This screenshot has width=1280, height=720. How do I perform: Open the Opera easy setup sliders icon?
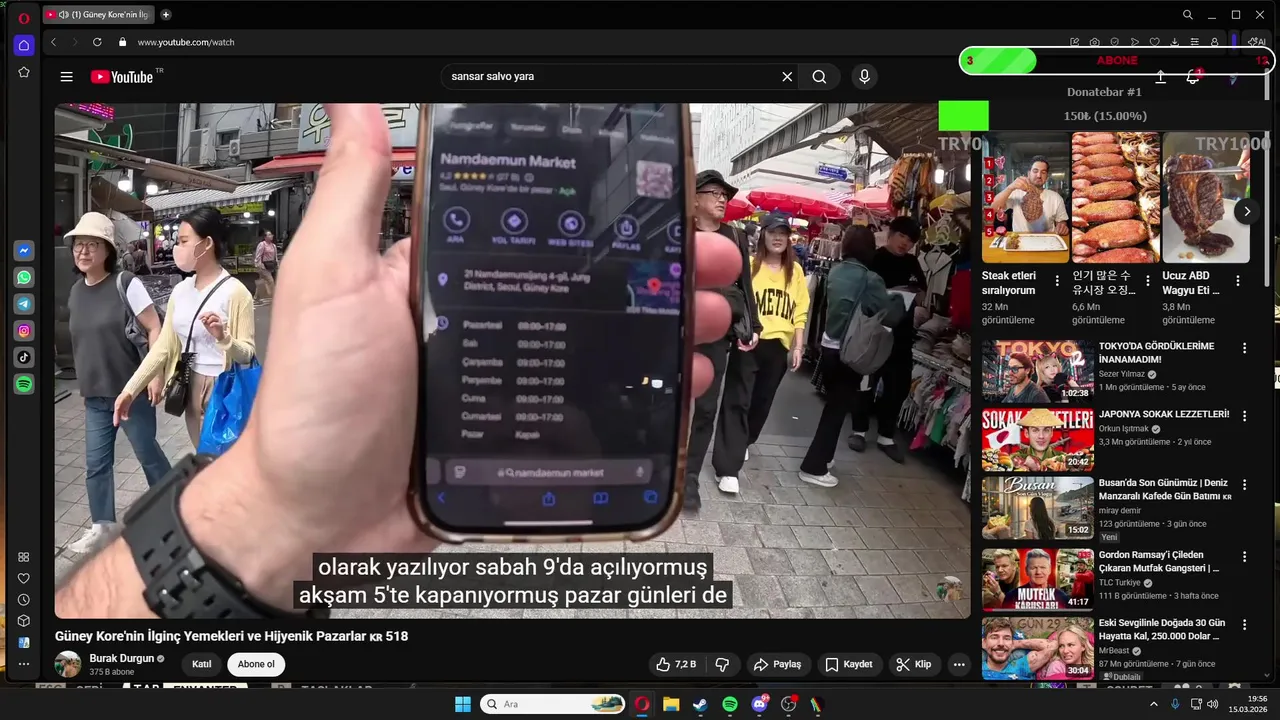click(1194, 42)
